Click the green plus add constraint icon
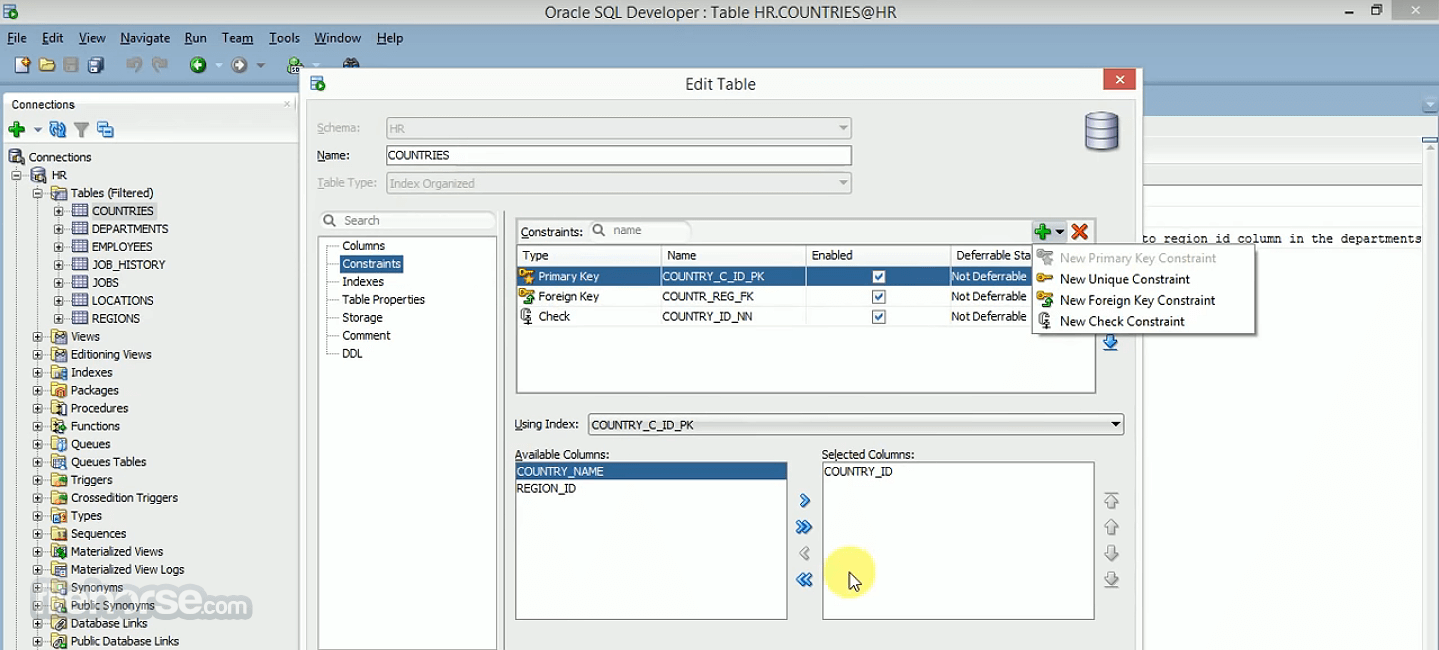The width and height of the screenshot is (1439, 650). click(1043, 232)
